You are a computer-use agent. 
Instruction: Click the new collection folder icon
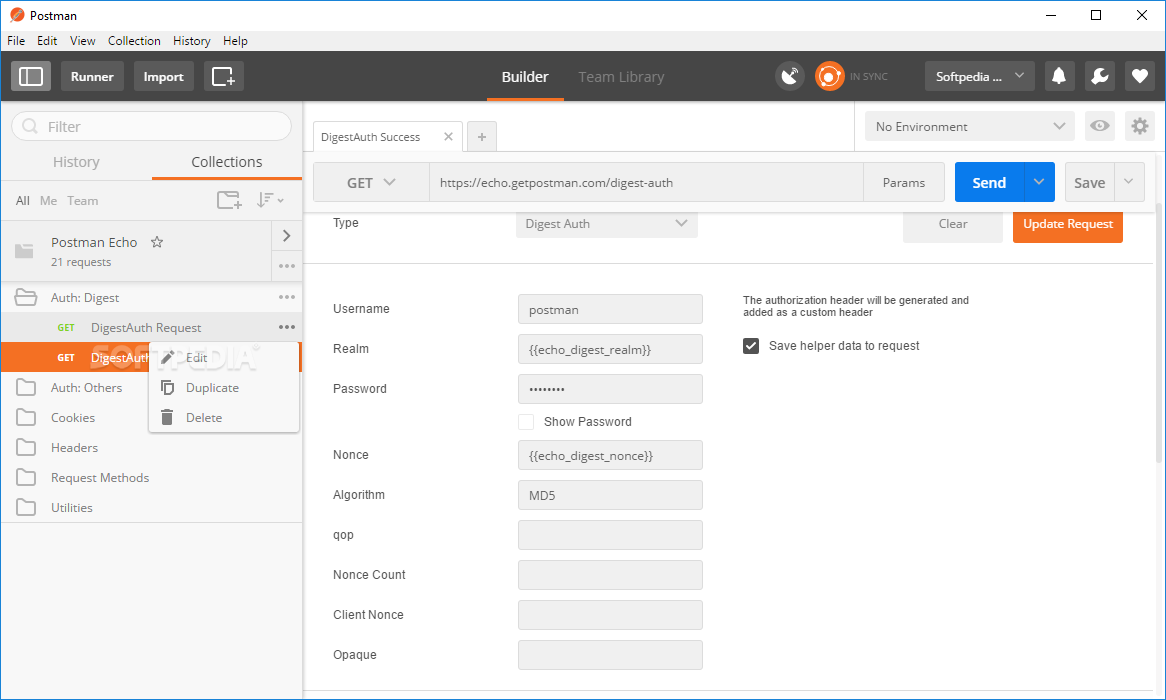229,200
